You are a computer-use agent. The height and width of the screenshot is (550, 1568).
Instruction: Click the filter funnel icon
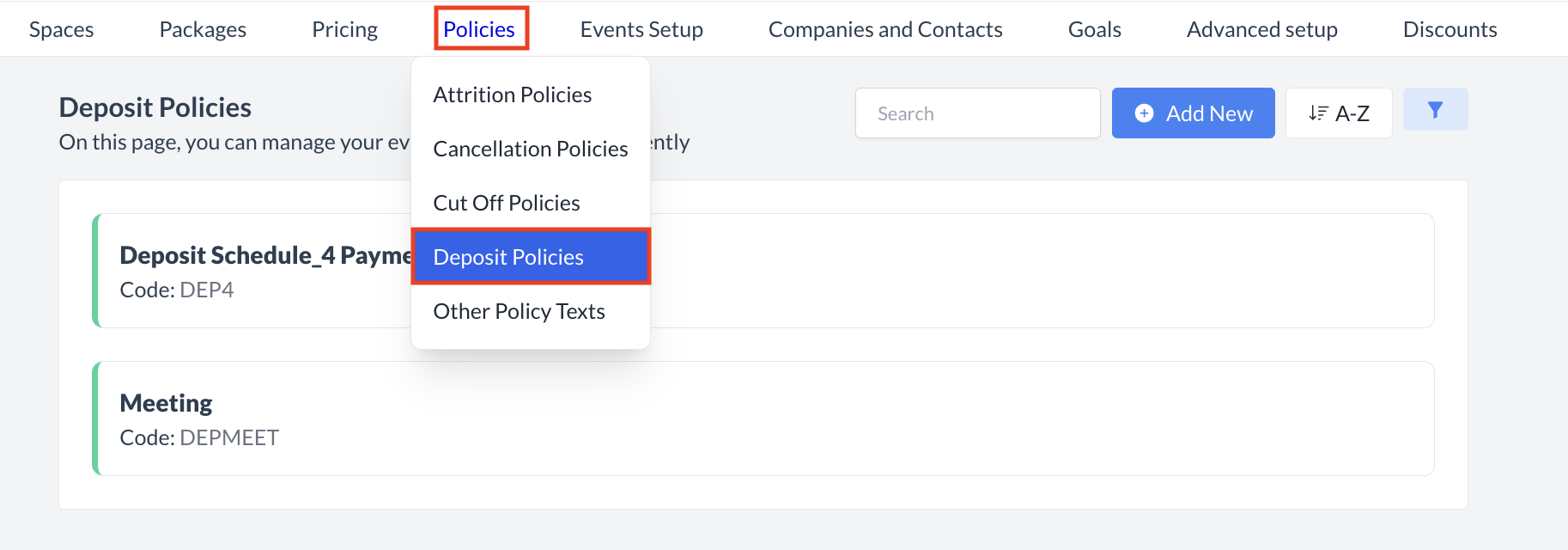point(1435,110)
